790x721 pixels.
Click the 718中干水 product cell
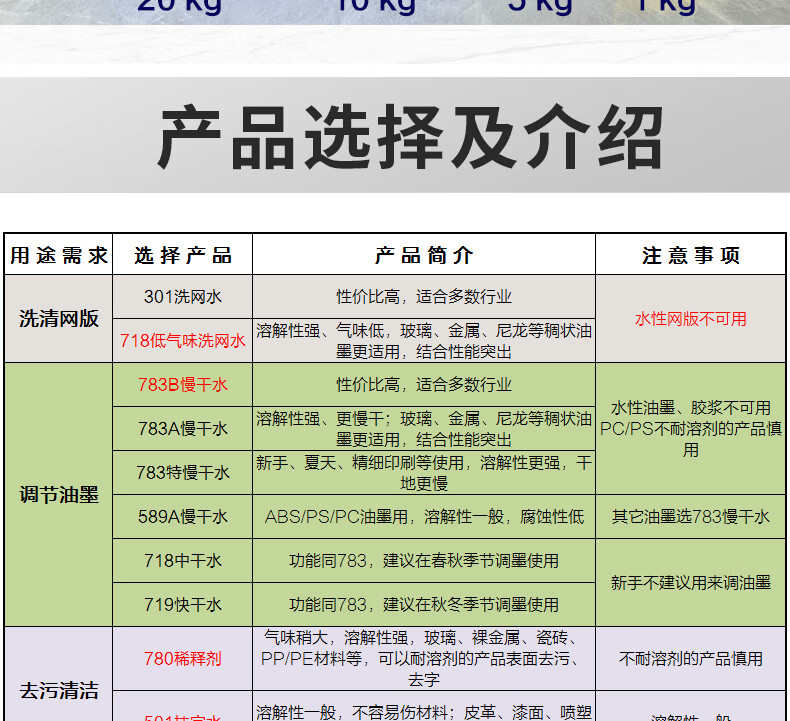click(x=182, y=561)
